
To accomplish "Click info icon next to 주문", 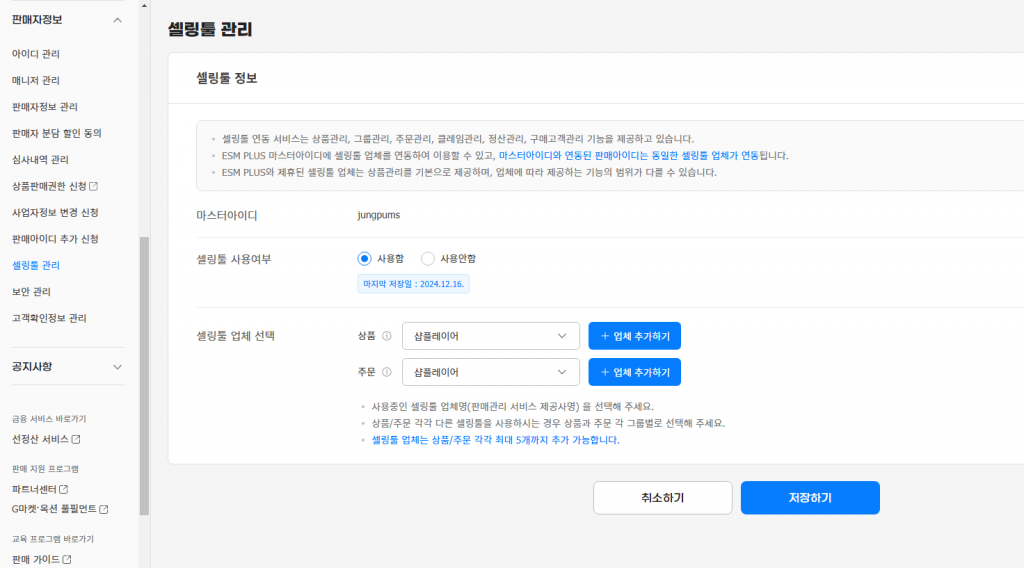I will point(387,372).
